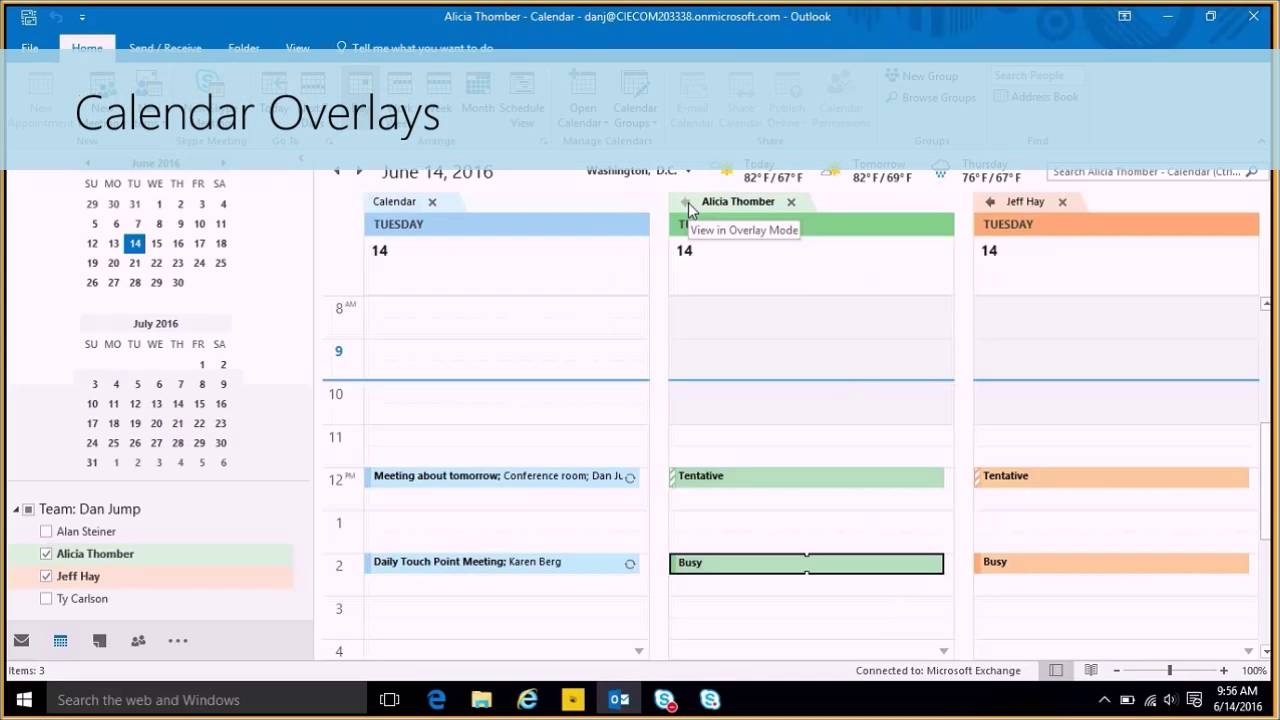The width and height of the screenshot is (1280, 720).
Task: Click the Outlook taskbar icon
Action: (x=618, y=700)
